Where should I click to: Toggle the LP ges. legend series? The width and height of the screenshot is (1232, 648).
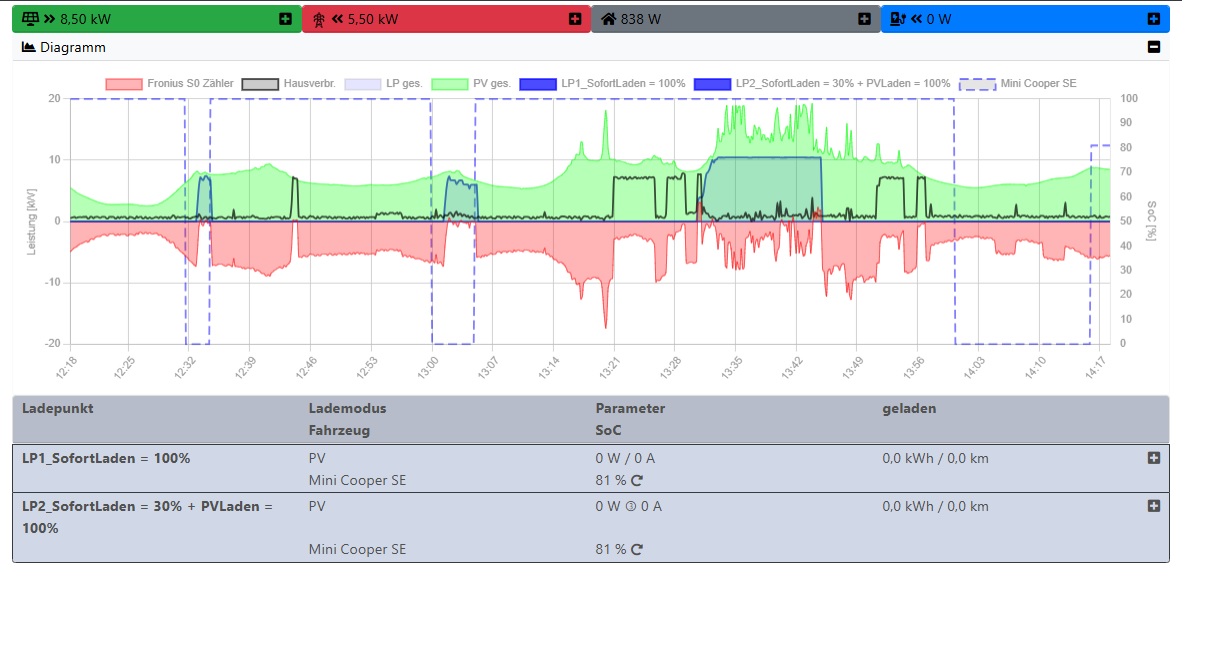[383, 84]
